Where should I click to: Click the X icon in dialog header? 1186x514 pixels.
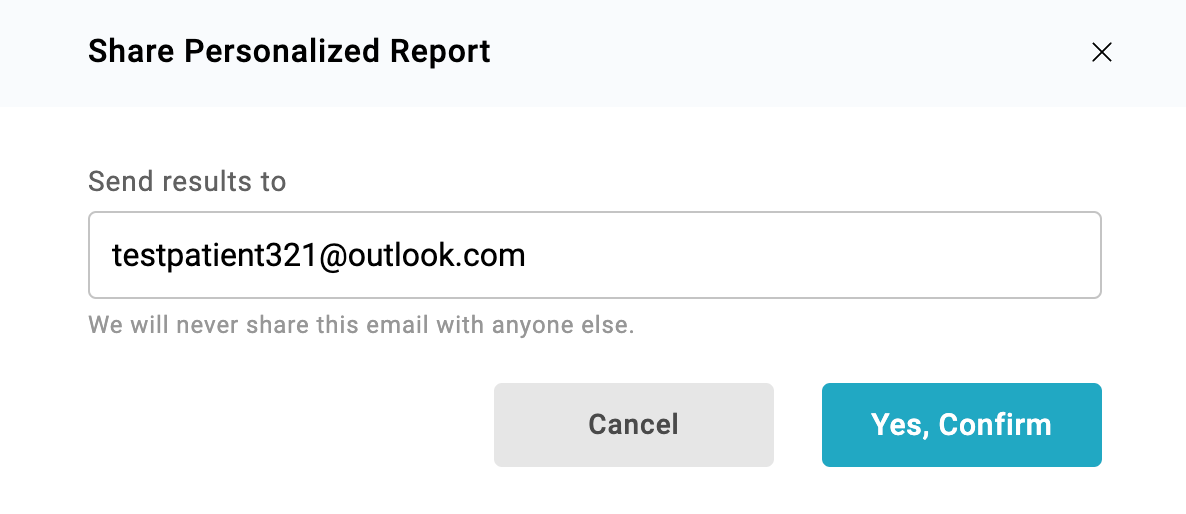[1101, 52]
